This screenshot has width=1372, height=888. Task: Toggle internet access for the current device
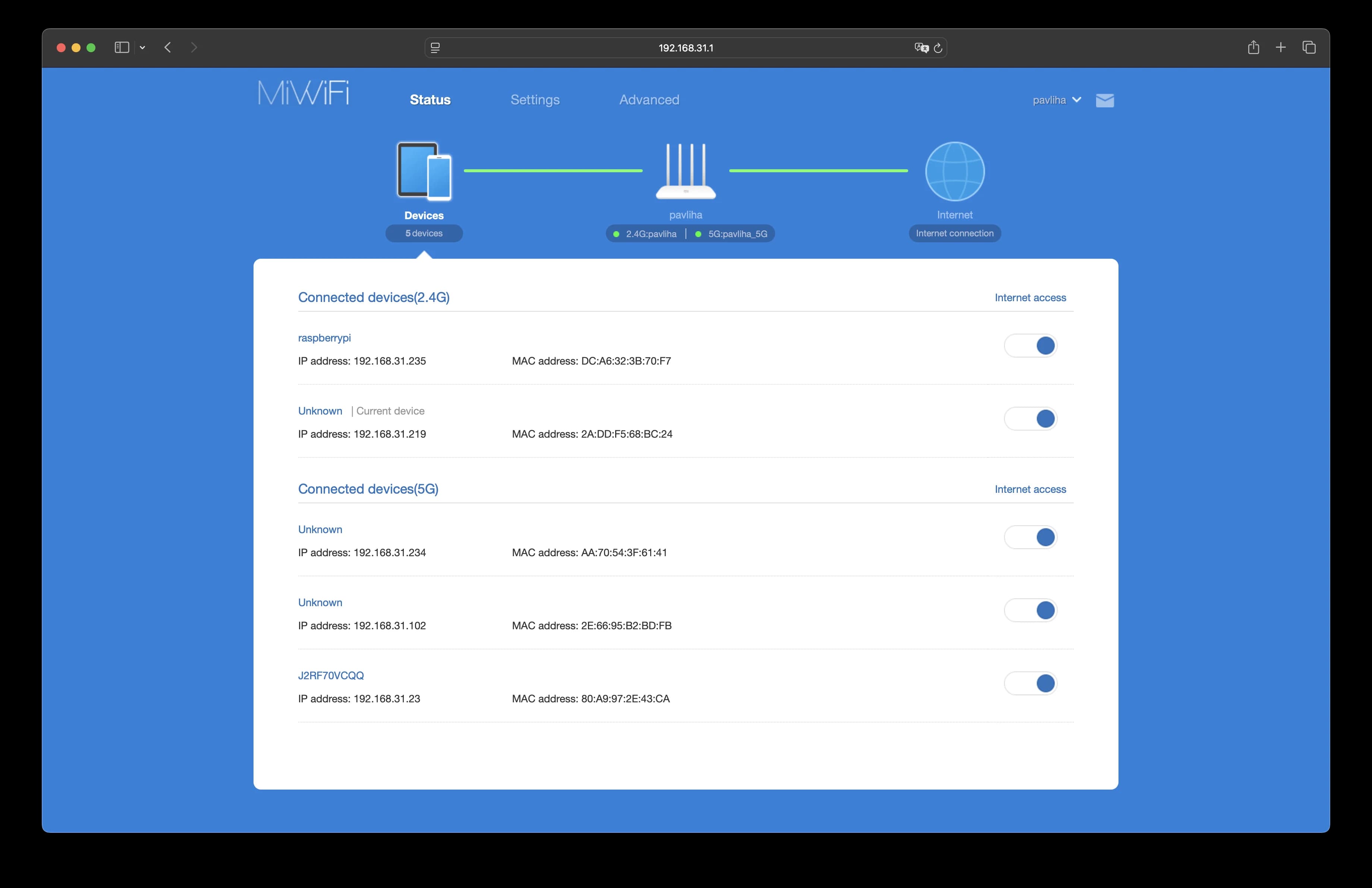pyautogui.click(x=1031, y=419)
